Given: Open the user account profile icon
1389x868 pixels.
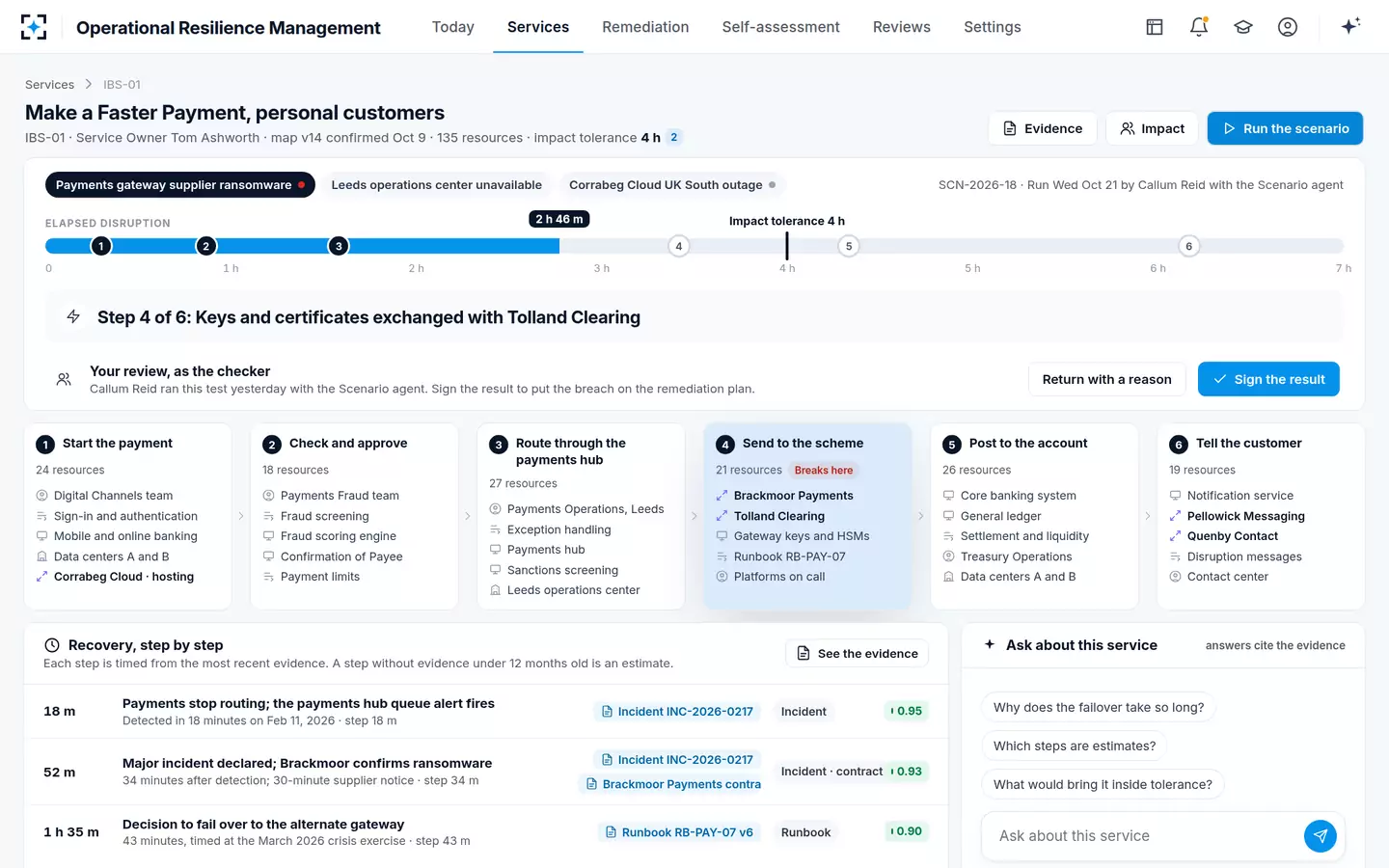Looking at the screenshot, I should [x=1288, y=27].
